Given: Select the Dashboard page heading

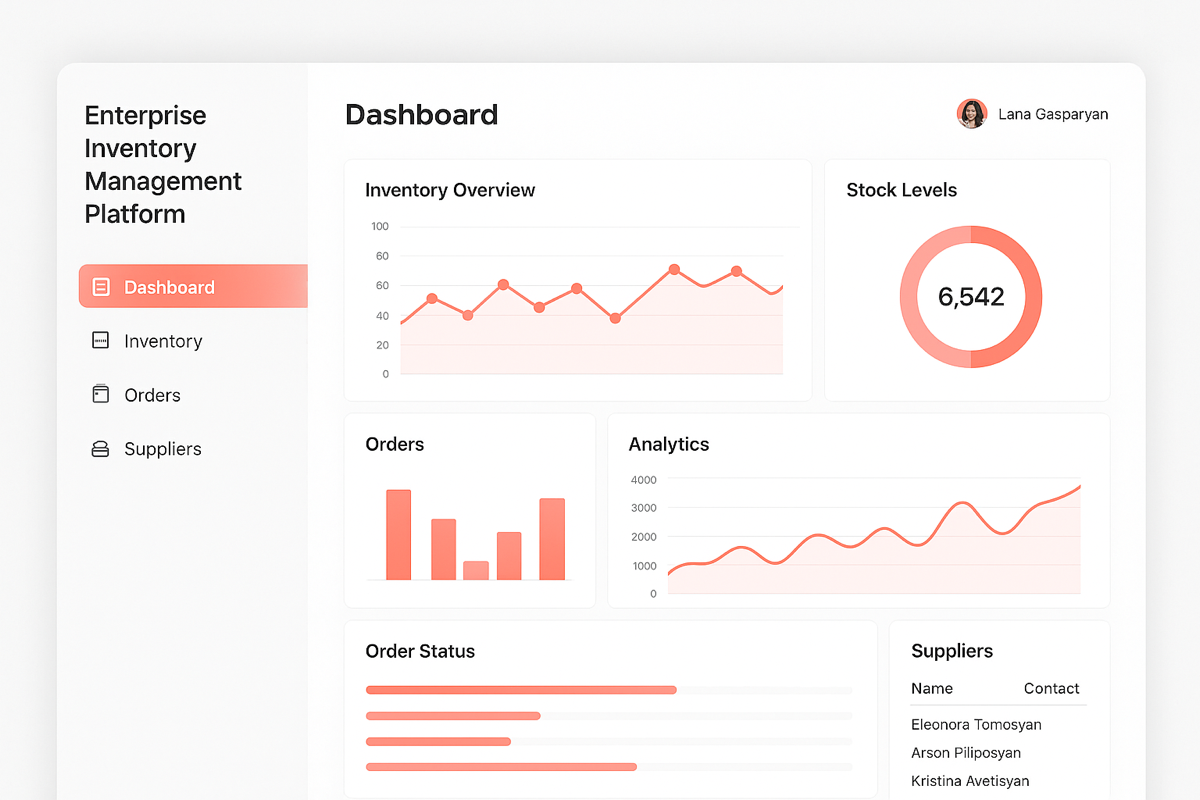Looking at the screenshot, I should [421, 115].
